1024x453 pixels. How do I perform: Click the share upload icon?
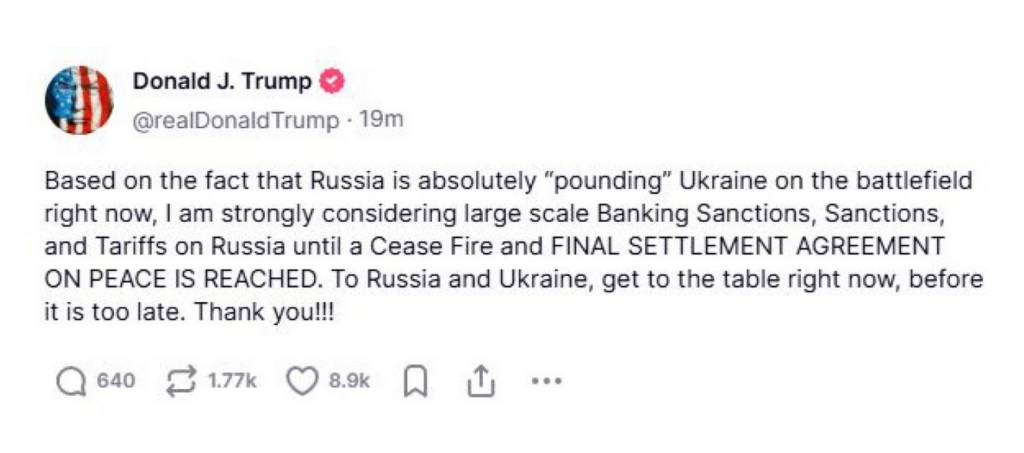click(x=480, y=381)
